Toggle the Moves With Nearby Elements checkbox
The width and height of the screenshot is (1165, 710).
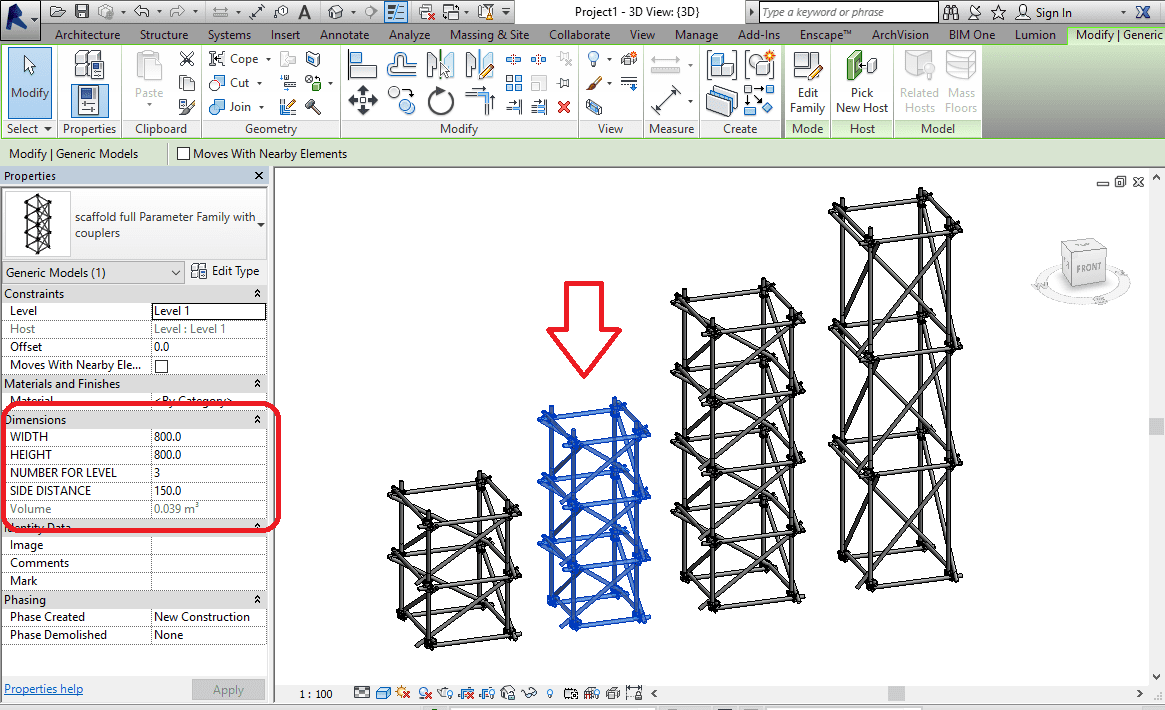coord(184,154)
